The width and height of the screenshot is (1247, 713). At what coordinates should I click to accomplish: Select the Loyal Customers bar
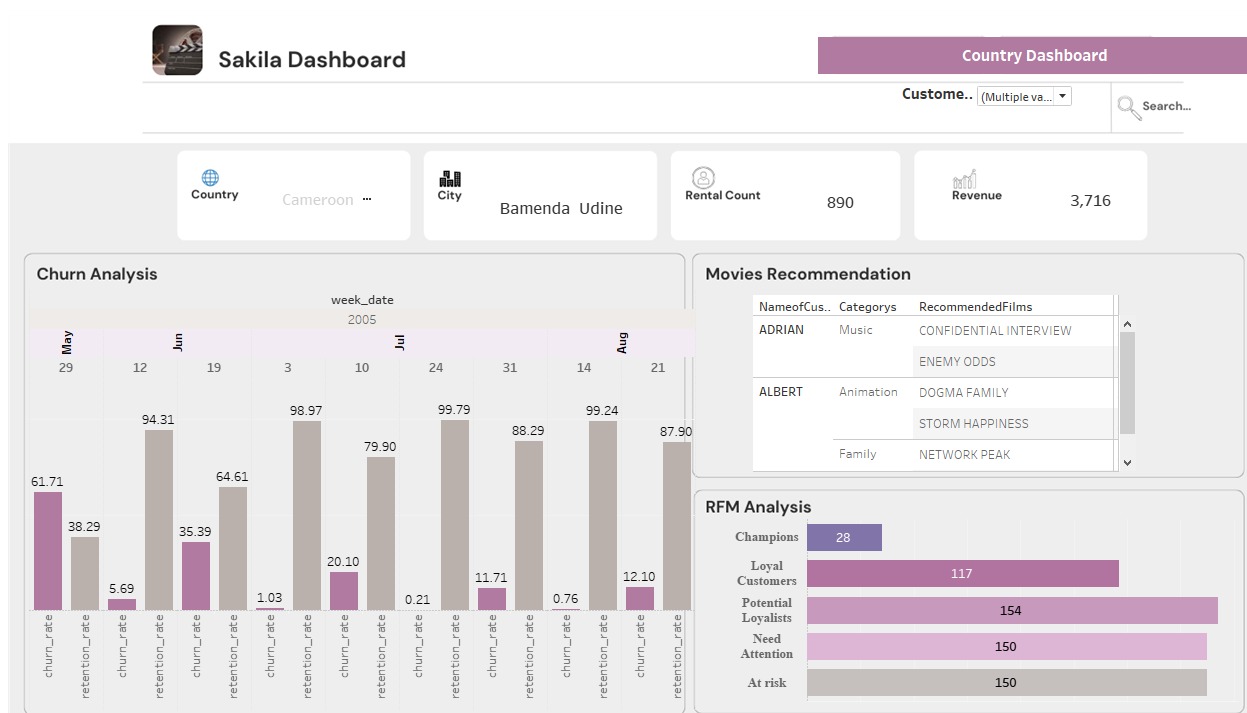click(962, 574)
